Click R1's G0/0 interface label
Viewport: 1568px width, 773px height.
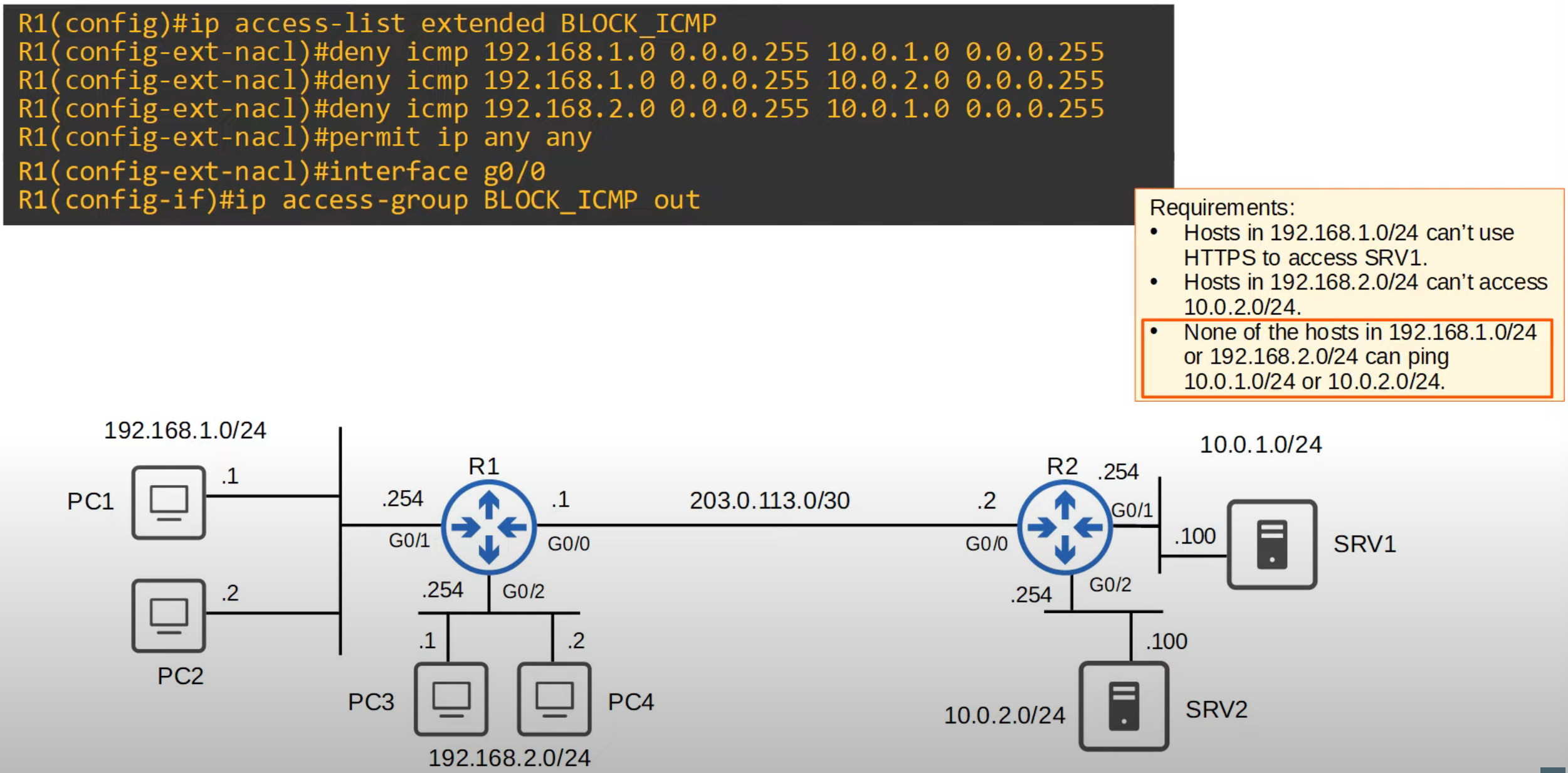(568, 544)
